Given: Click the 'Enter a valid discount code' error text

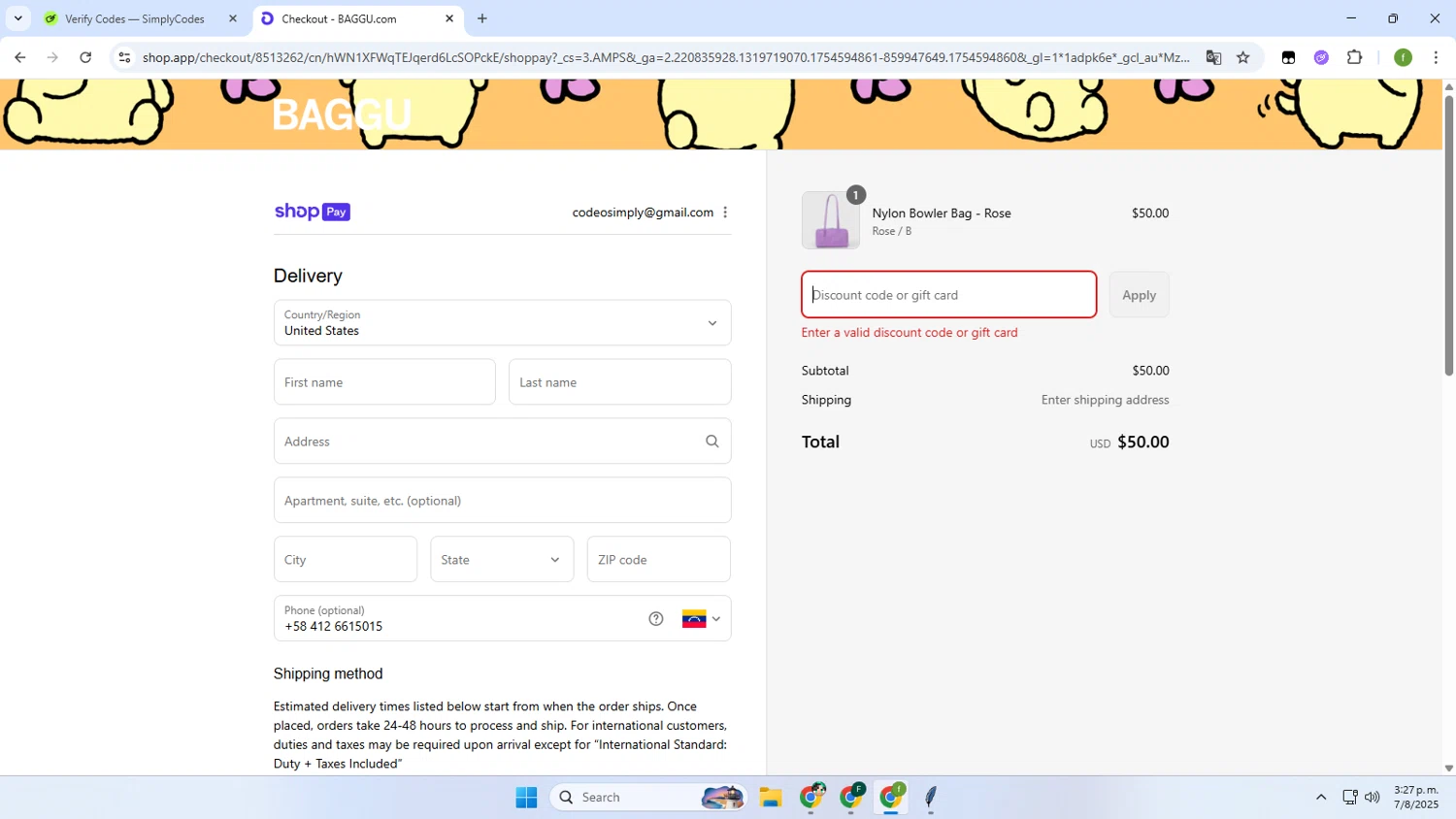Looking at the screenshot, I should [x=910, y=333].
